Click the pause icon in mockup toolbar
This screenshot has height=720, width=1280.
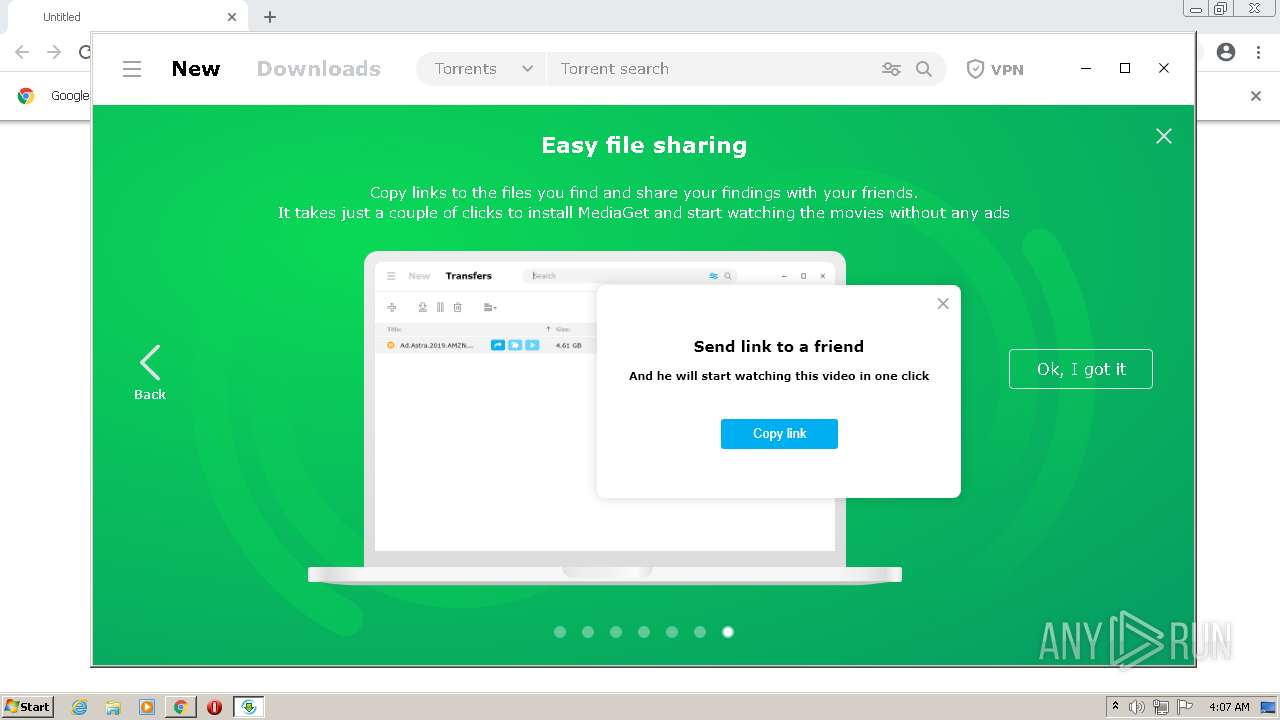(x=440, y=307)
